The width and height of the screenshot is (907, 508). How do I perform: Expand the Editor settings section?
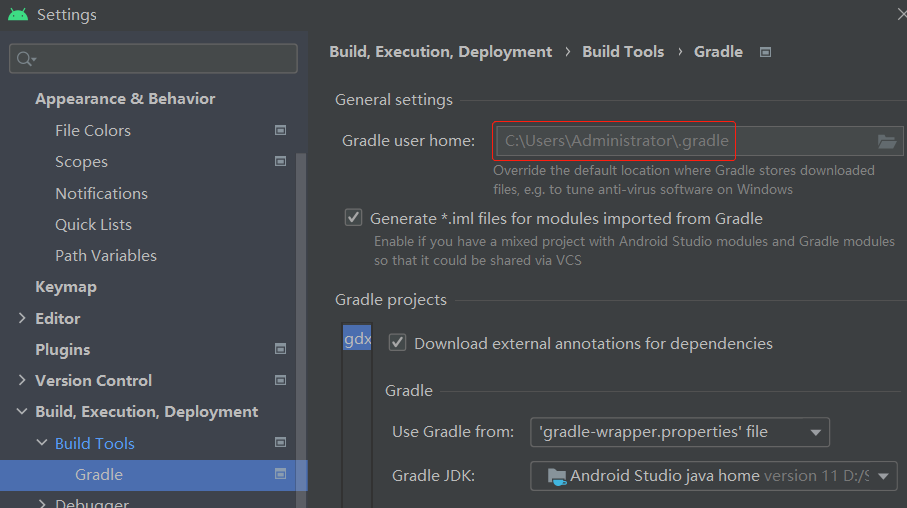coord(22,318)
